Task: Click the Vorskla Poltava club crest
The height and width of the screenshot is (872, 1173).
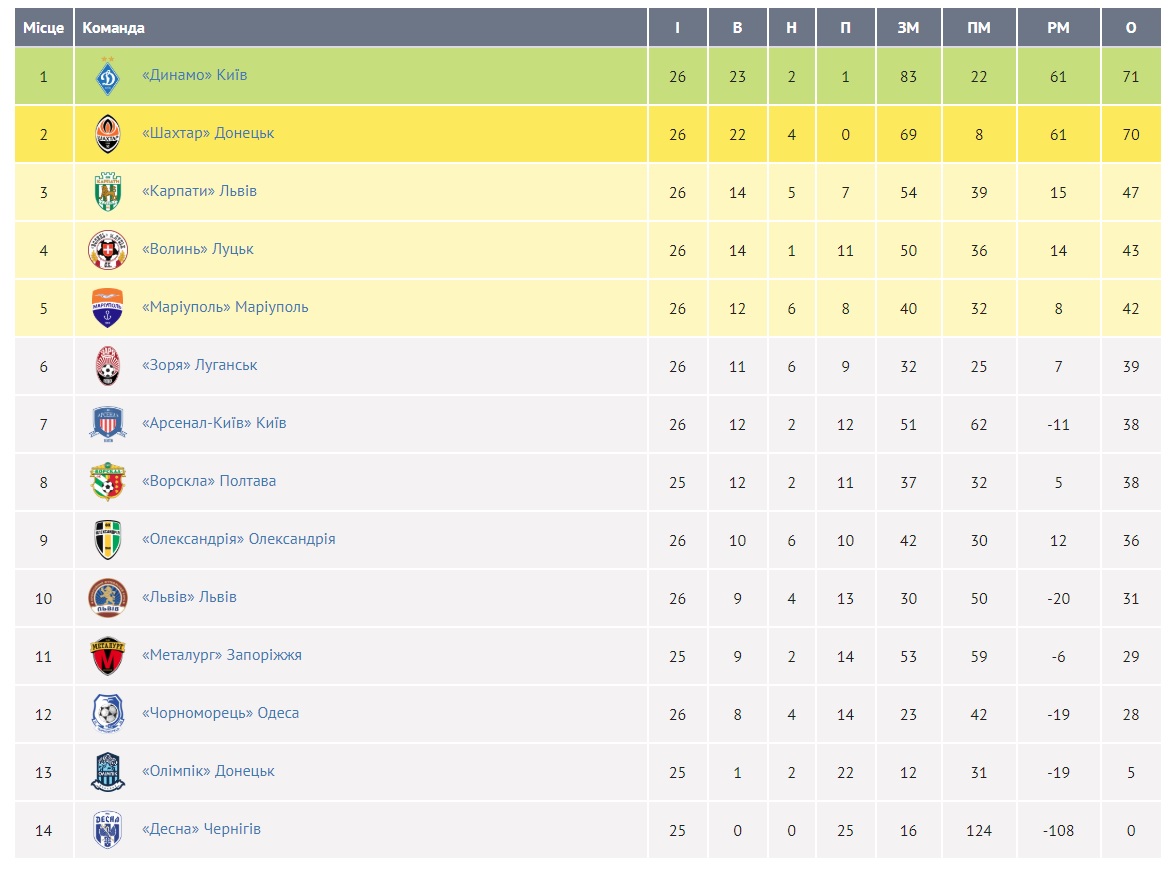Action: pyautogui.click(x=108, y=482)
